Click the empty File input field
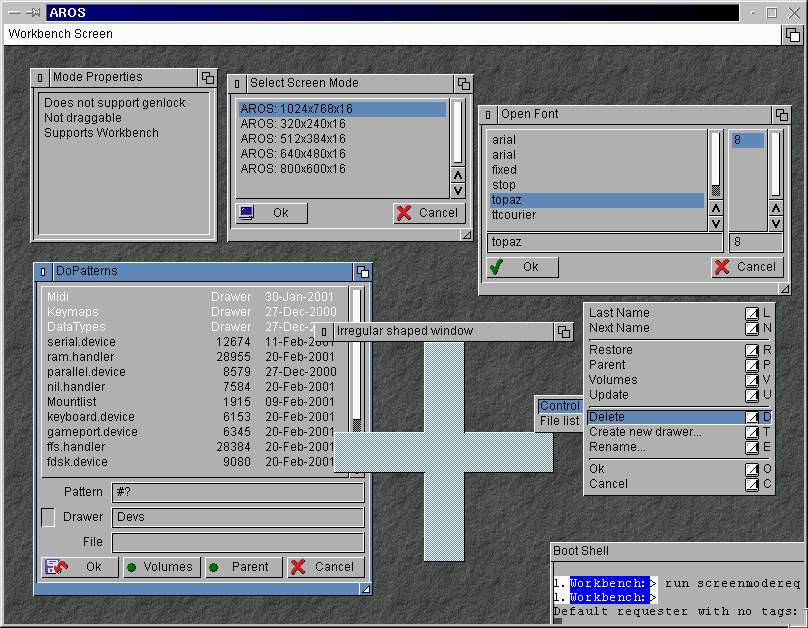This screenshot has height=628, width=808. pos(238,542)
